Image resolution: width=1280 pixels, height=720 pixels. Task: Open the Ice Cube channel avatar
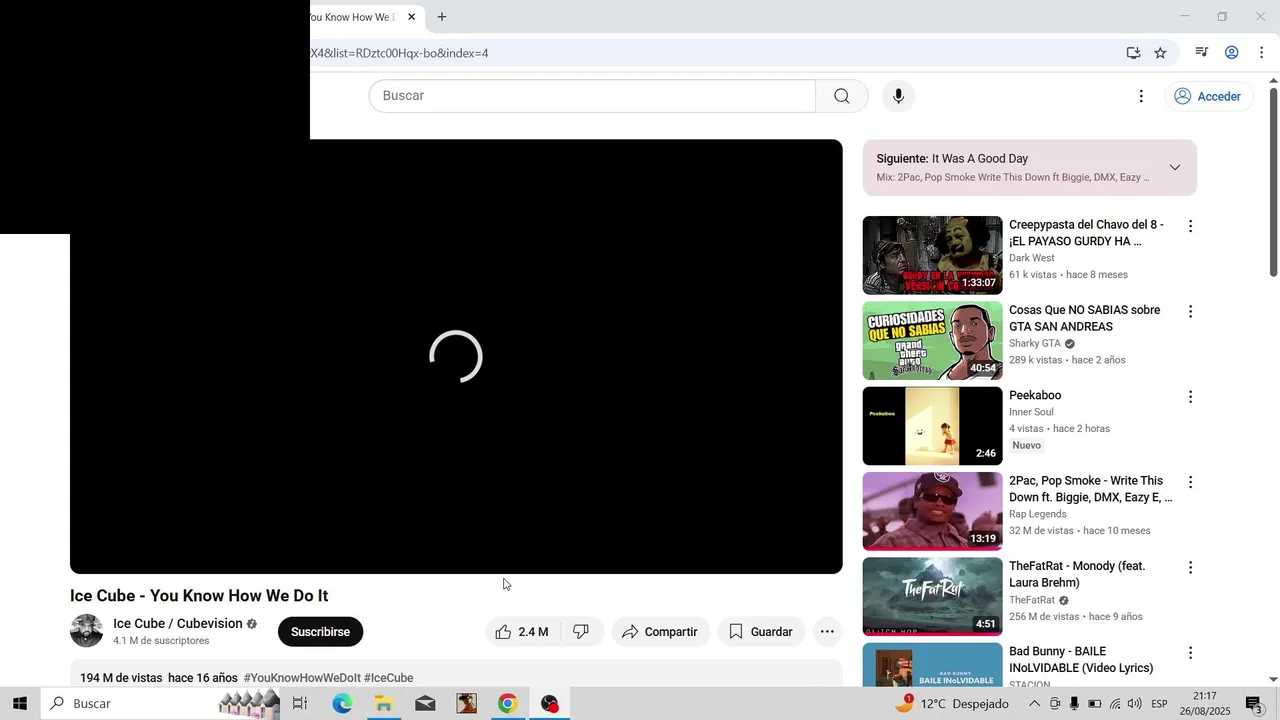coord(86,631)
